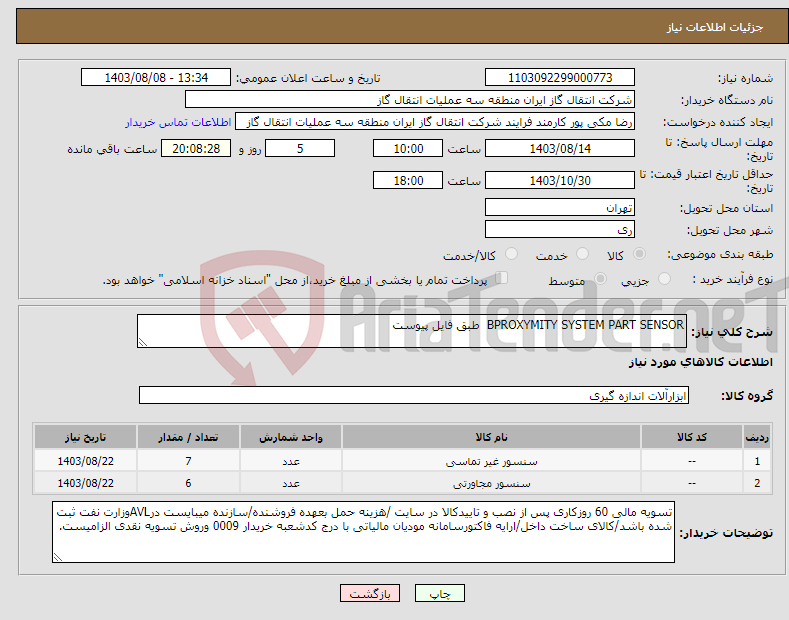Click the announcement date field 1403/08/08 - 13:34
Viewport: 789px width, 620px height.
[156, 78]
